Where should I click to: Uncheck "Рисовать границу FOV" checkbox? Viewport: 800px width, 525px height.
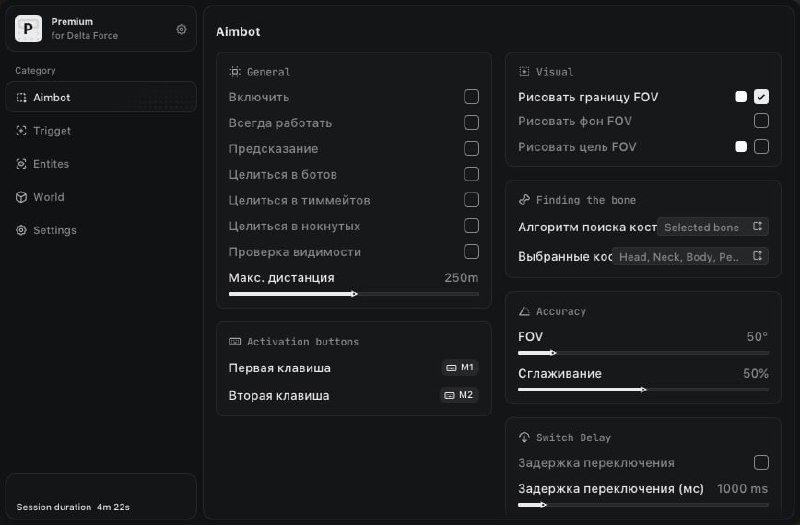tap(761, 97)
